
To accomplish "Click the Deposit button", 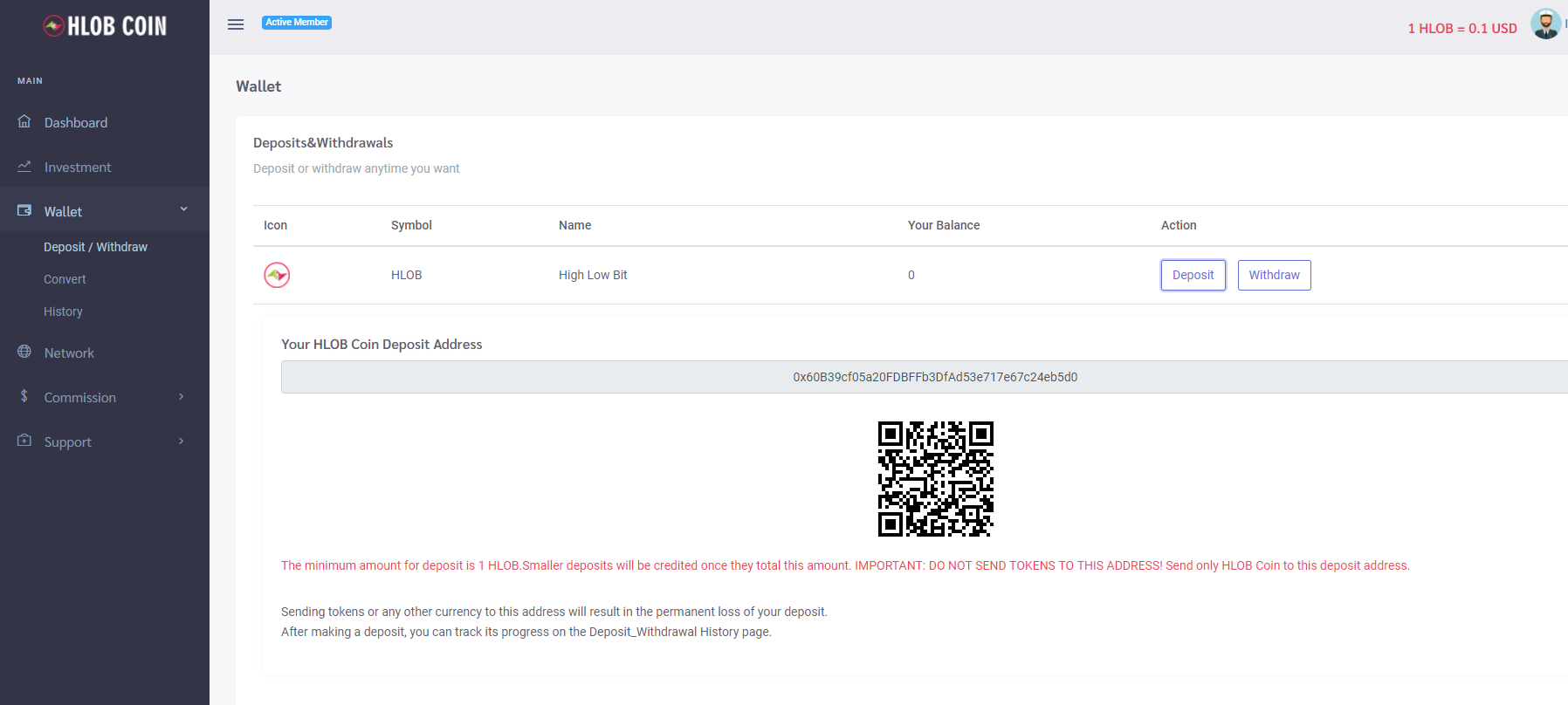I will click(1193, 275).
